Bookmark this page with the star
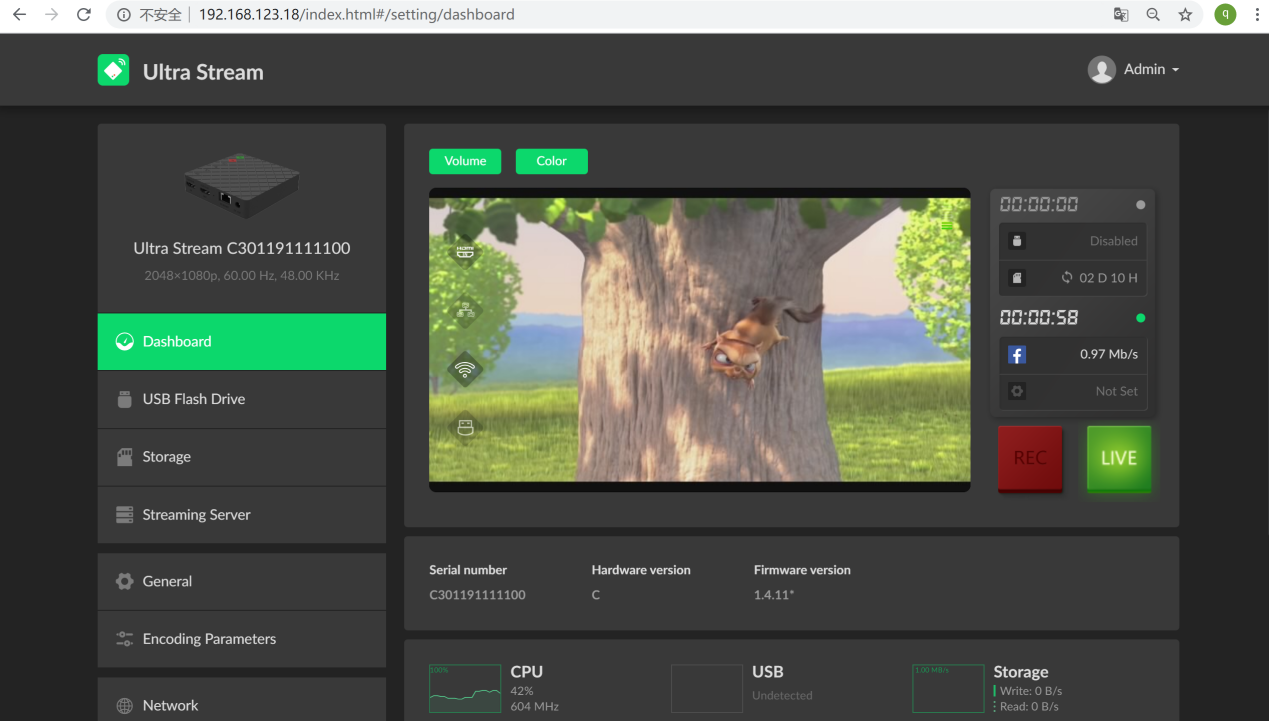The image size is (1269, 721). point(1185,15)
